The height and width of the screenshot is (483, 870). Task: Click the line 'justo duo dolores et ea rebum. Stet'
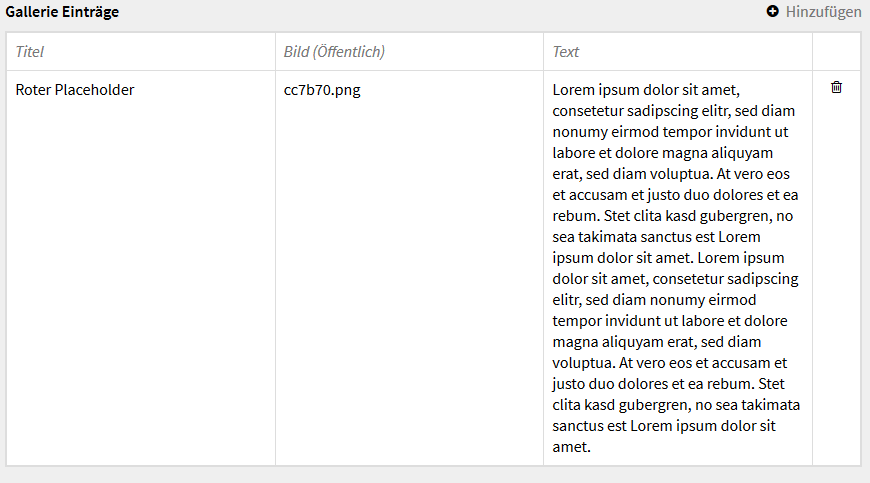pos(669,384)
